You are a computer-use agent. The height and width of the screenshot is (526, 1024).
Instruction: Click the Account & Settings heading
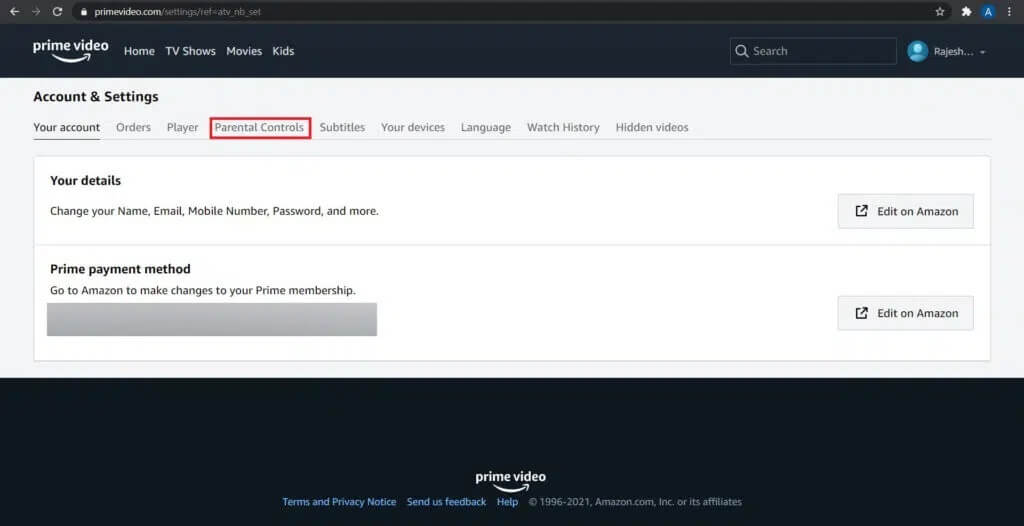(96, 97)
